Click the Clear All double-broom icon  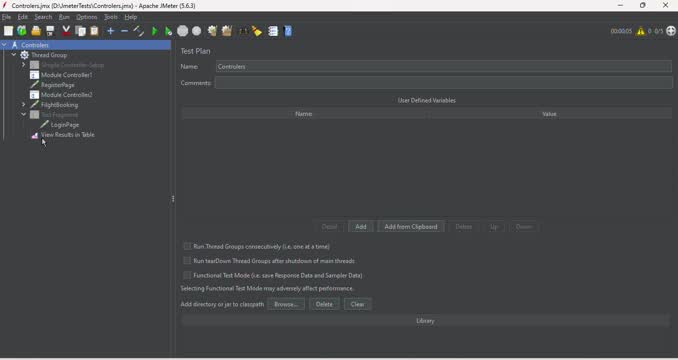coord(227,31)
